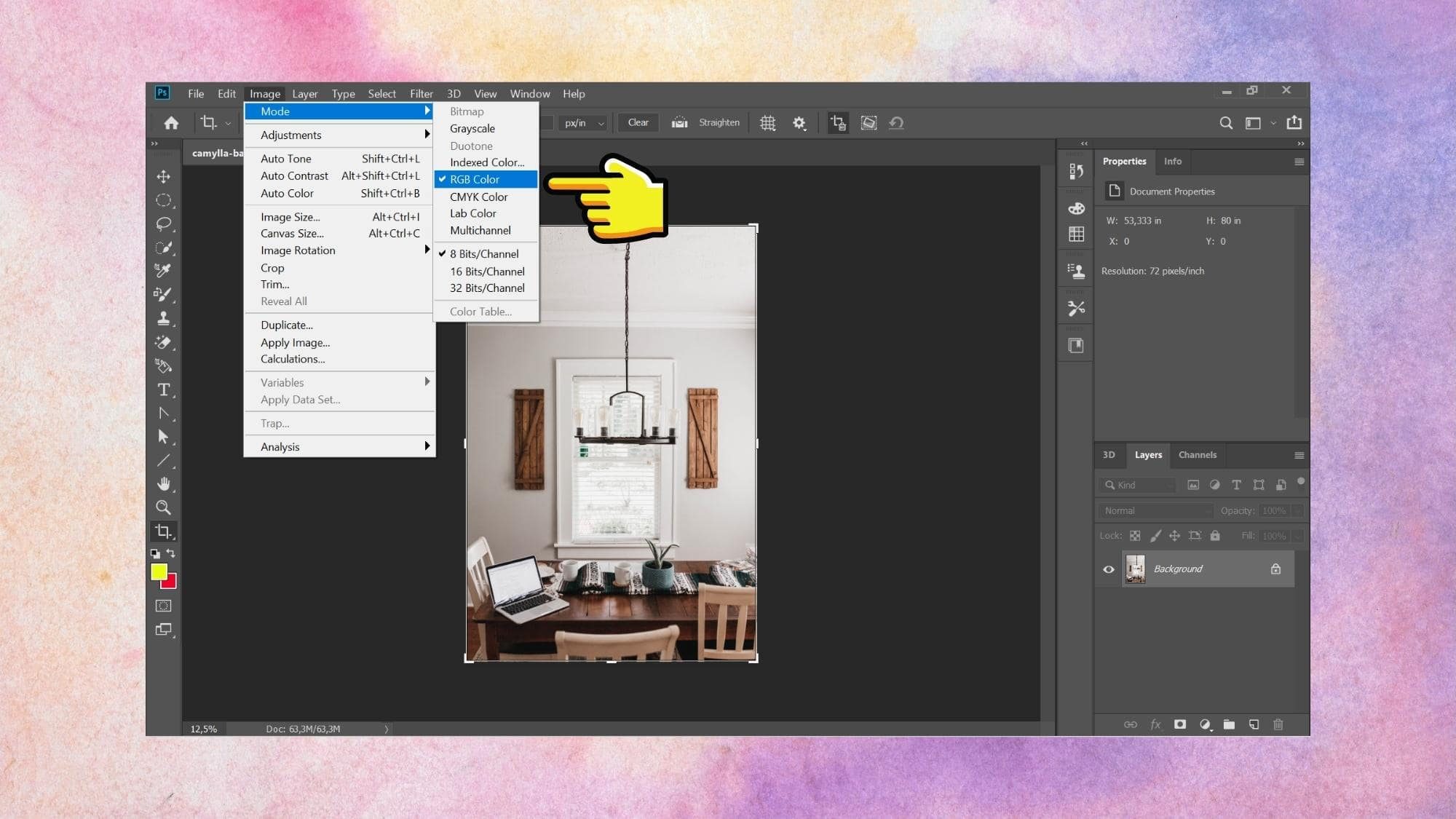
Task: Click the Straighten button
Action: 719,122
